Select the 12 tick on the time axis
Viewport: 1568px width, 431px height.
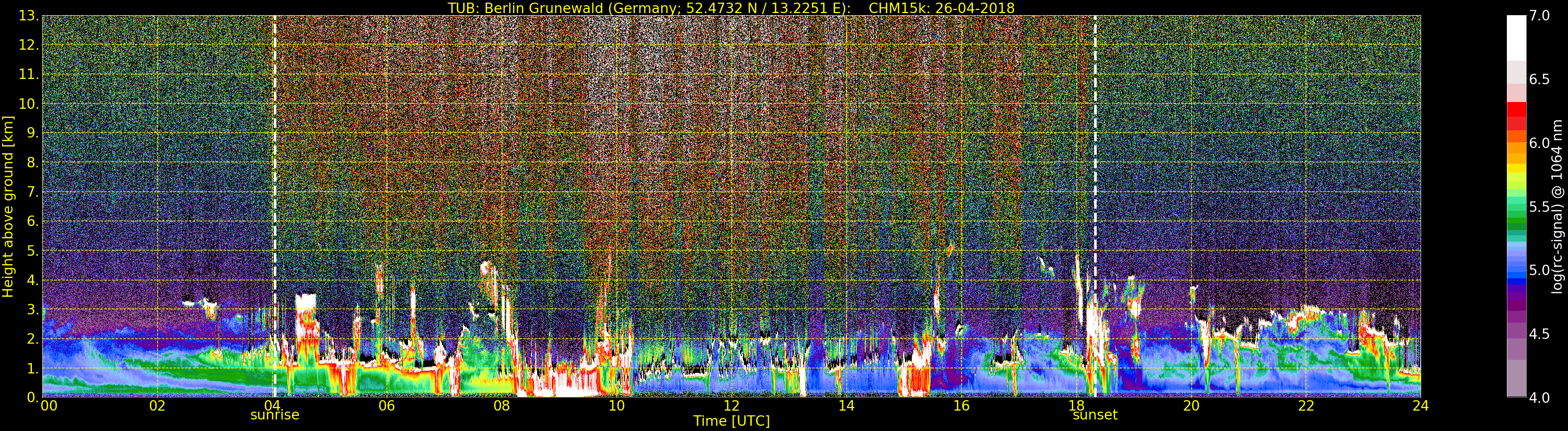(x=731, y=406)
